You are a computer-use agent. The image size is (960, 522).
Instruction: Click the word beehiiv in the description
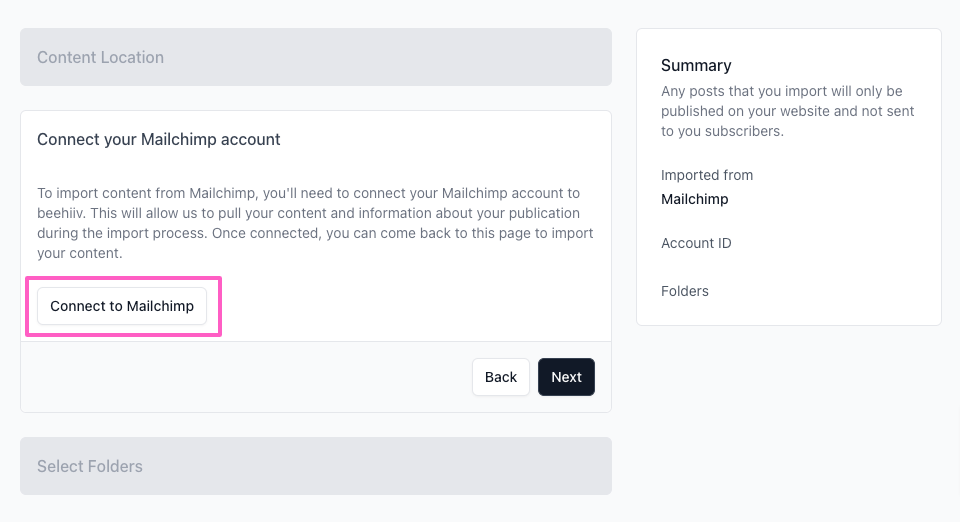click(x=60, y=213)
